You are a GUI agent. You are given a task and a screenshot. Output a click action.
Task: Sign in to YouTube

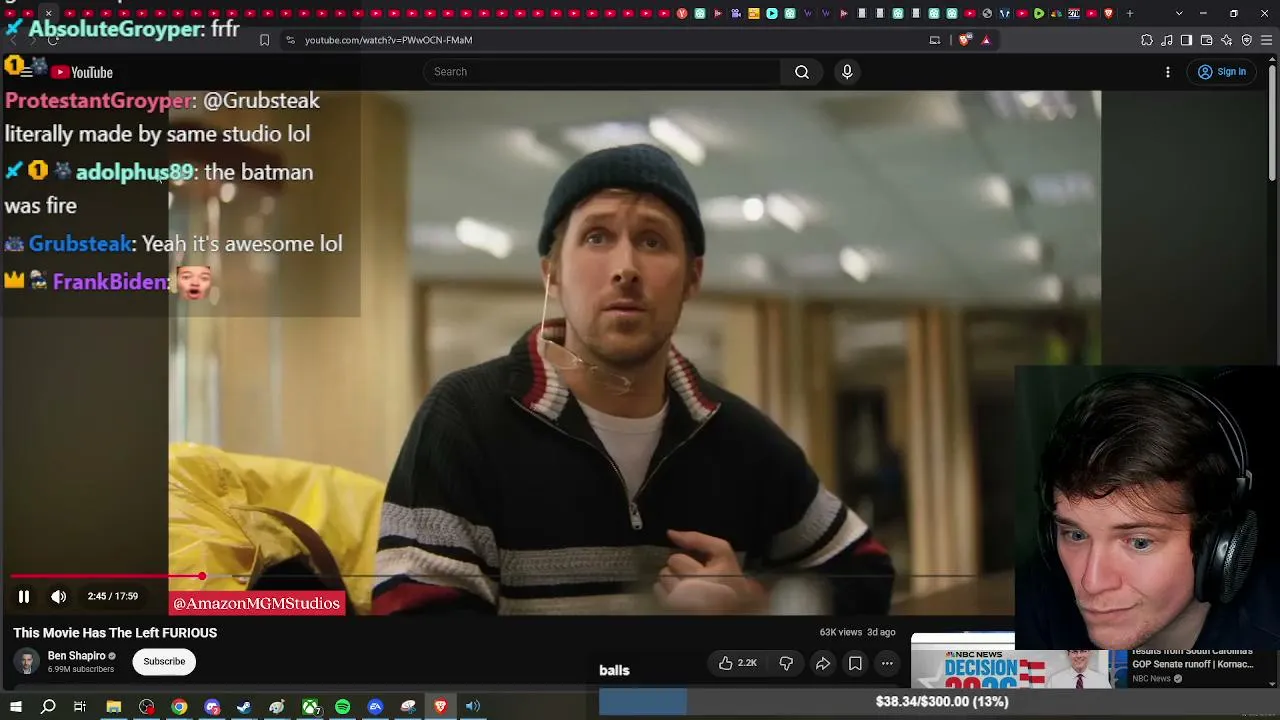(x=1222, y=72)
